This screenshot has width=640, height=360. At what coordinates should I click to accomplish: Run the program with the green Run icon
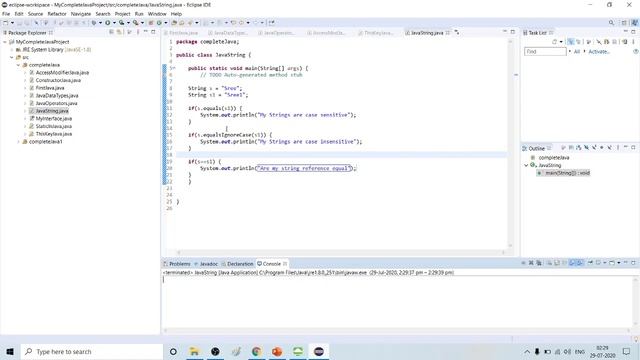[107, 23]
